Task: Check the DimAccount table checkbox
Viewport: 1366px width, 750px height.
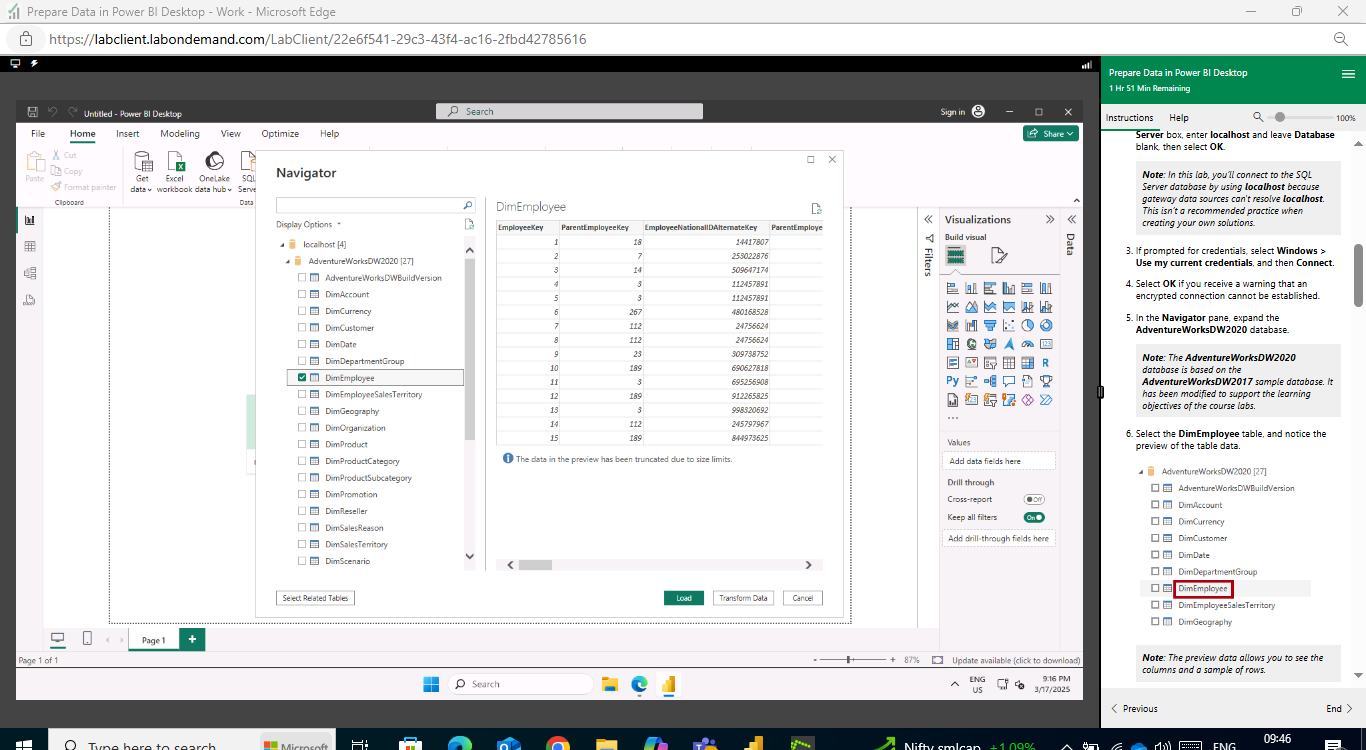Action: pyautogui.click(x=302, y=295)
